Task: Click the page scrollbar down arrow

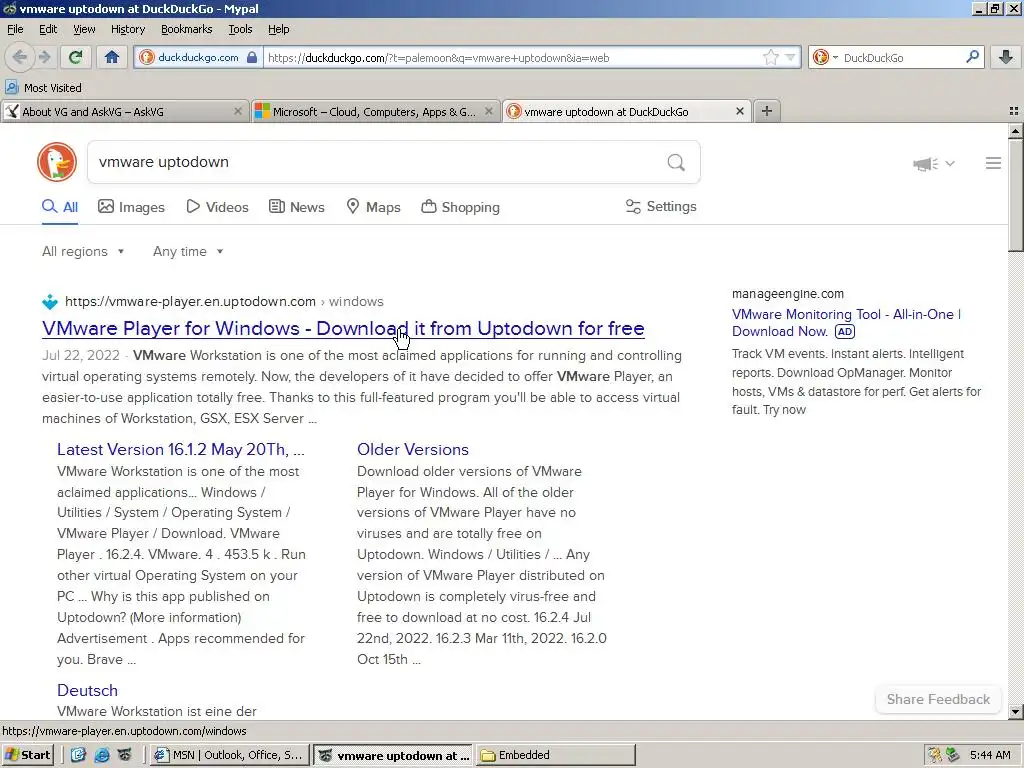Action: tap(1016, 712)
